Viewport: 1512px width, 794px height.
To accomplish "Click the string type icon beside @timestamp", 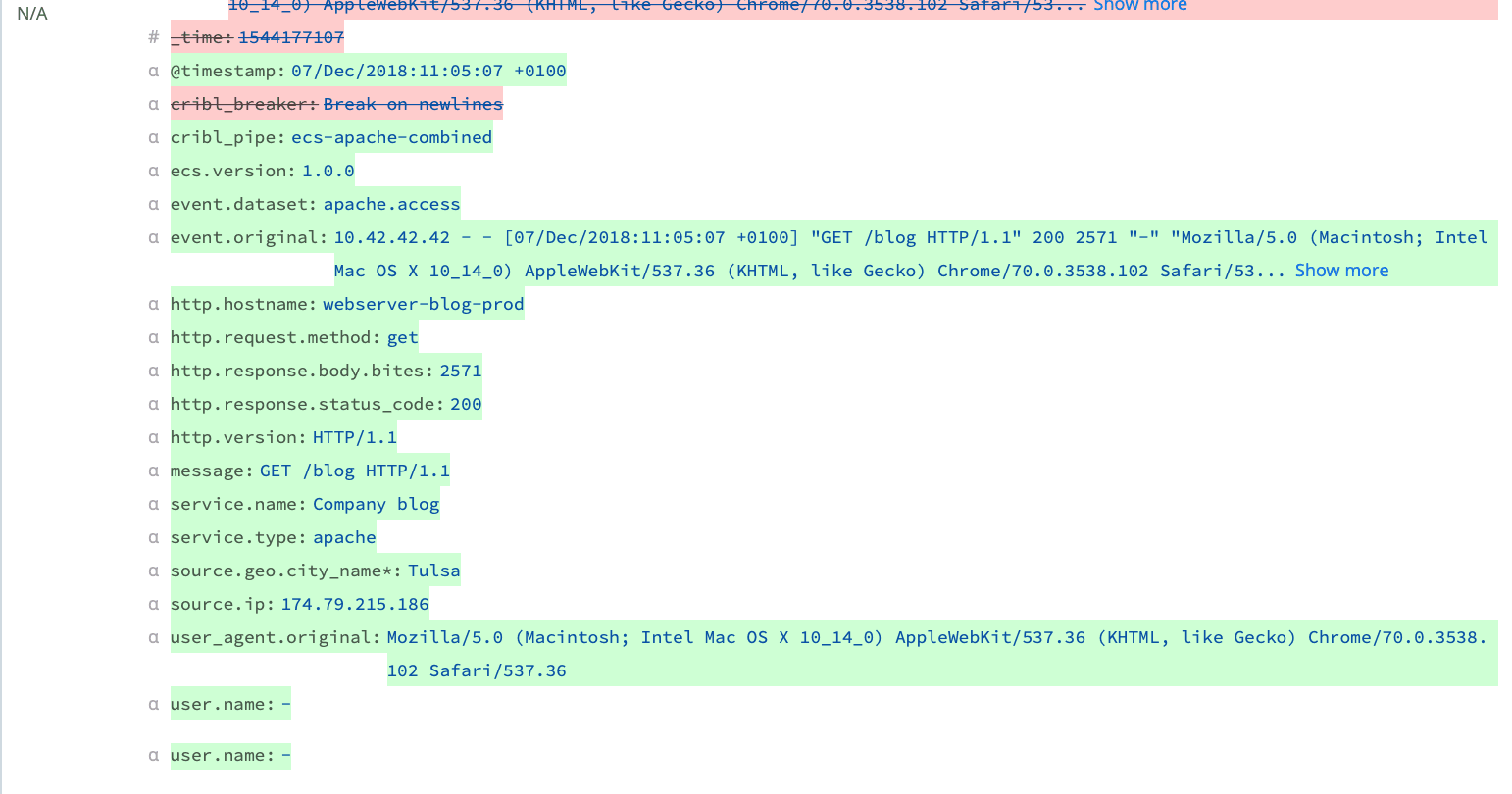I will (153, 71).
